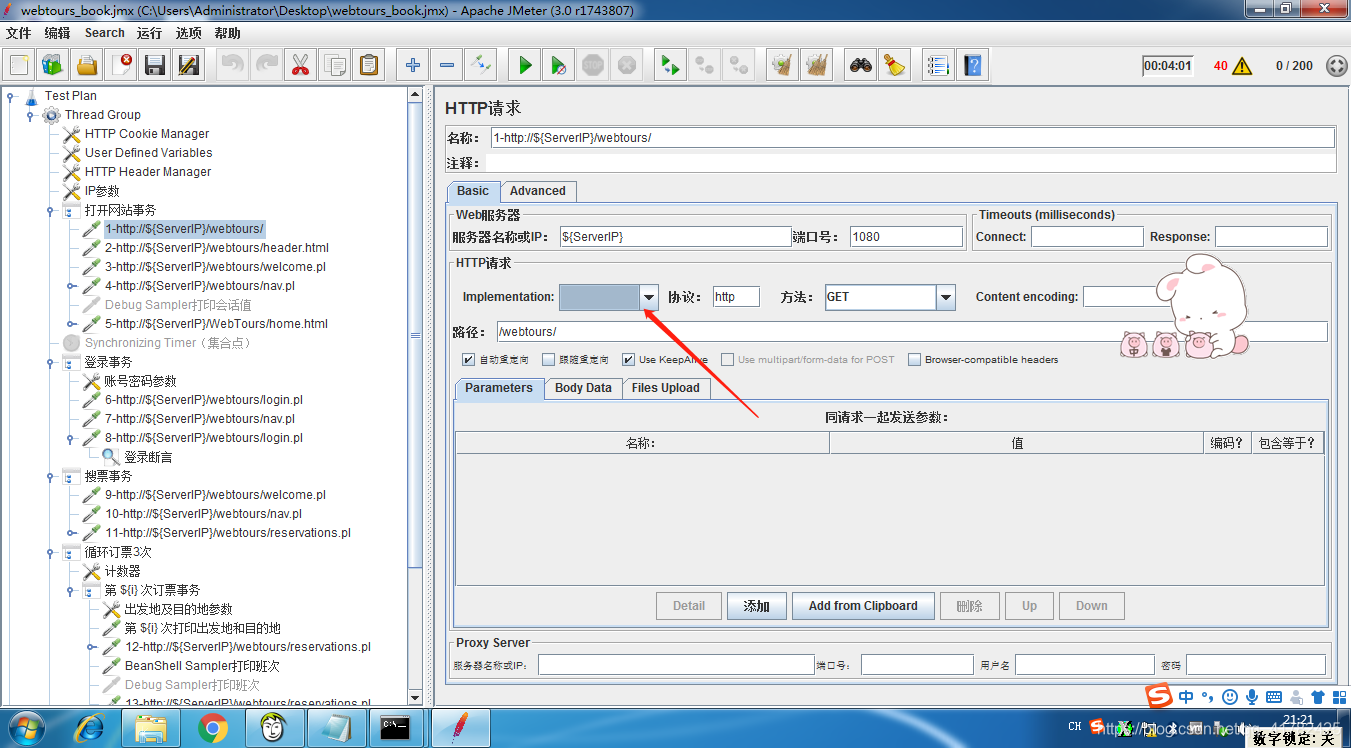This screenshot has height=748, width=1351.
Task: Close the test plan via toolbar icon
Action: 121,66
